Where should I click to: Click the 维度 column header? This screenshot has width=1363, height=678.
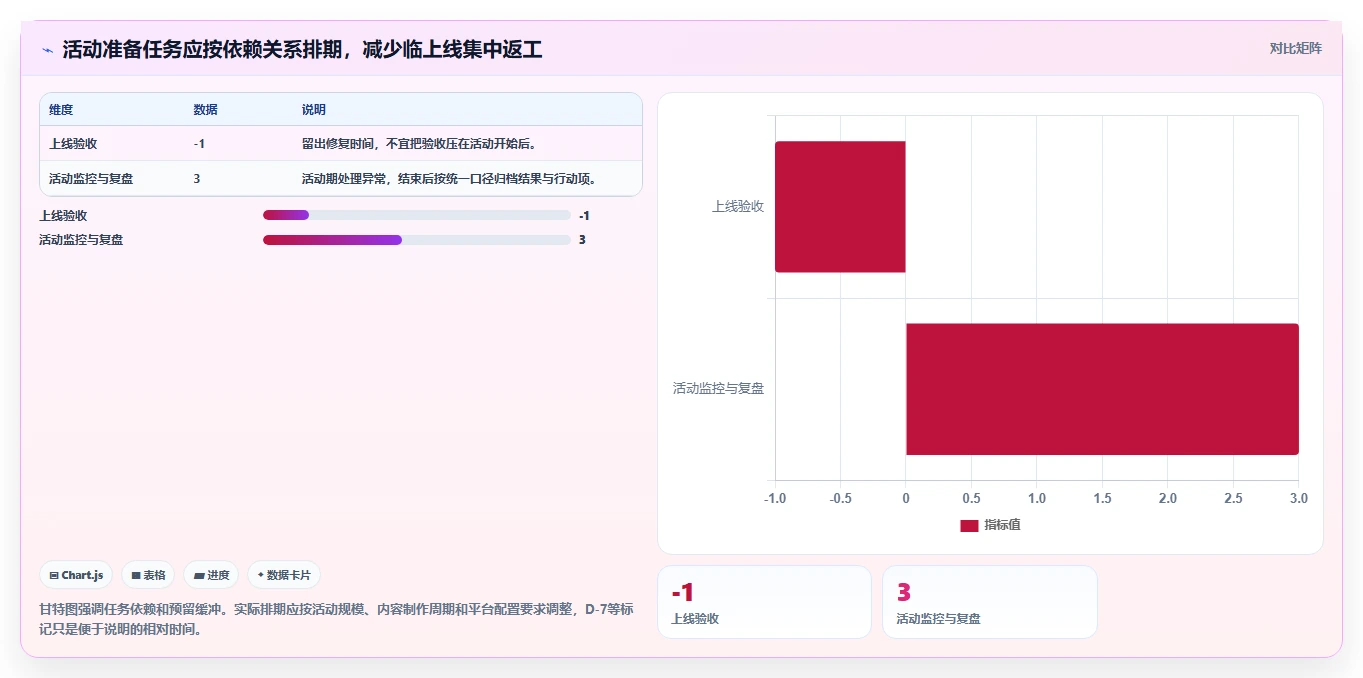tap(61, 110)
